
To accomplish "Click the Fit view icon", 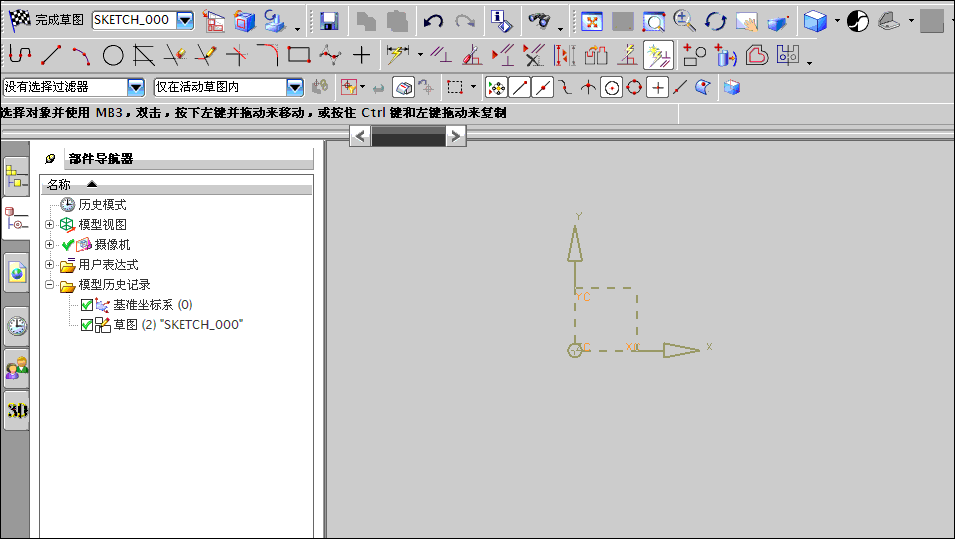I will 591,22.
